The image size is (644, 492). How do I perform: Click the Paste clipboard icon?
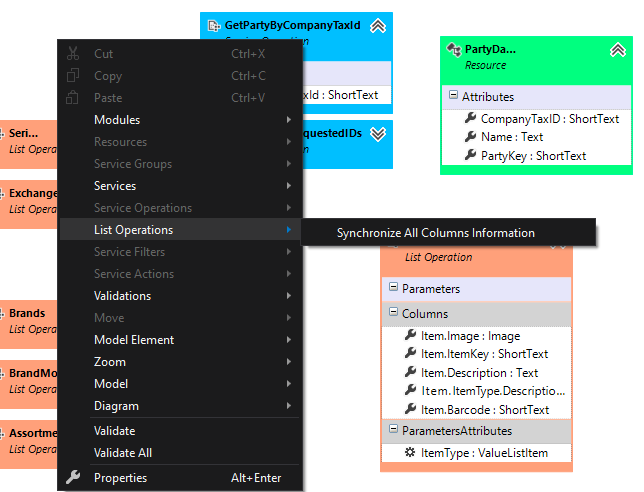pos(73,98)
